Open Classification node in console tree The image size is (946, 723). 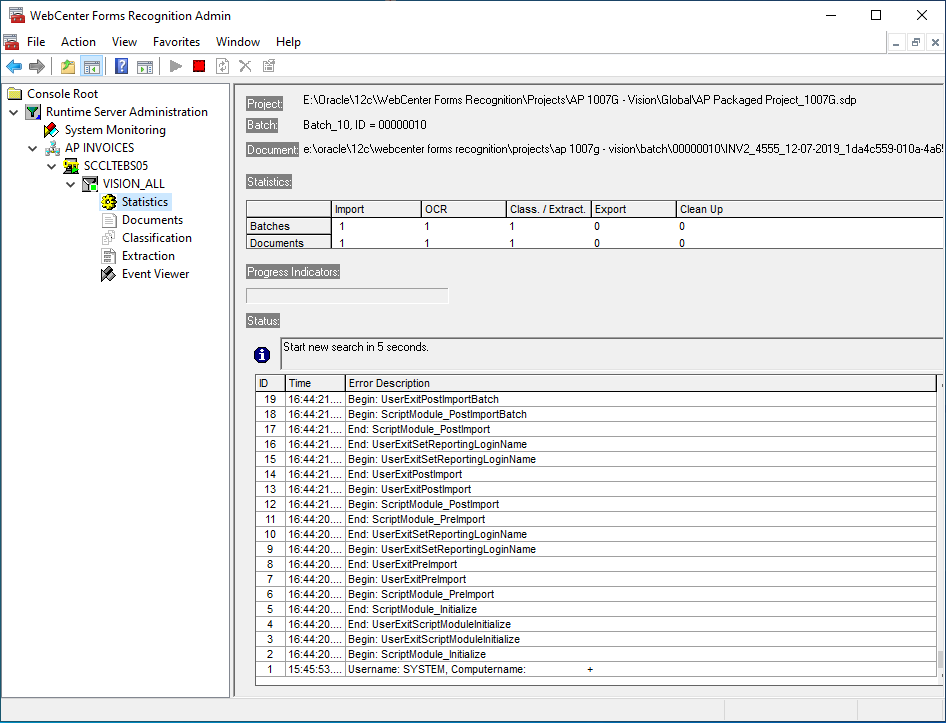point(156,238)
